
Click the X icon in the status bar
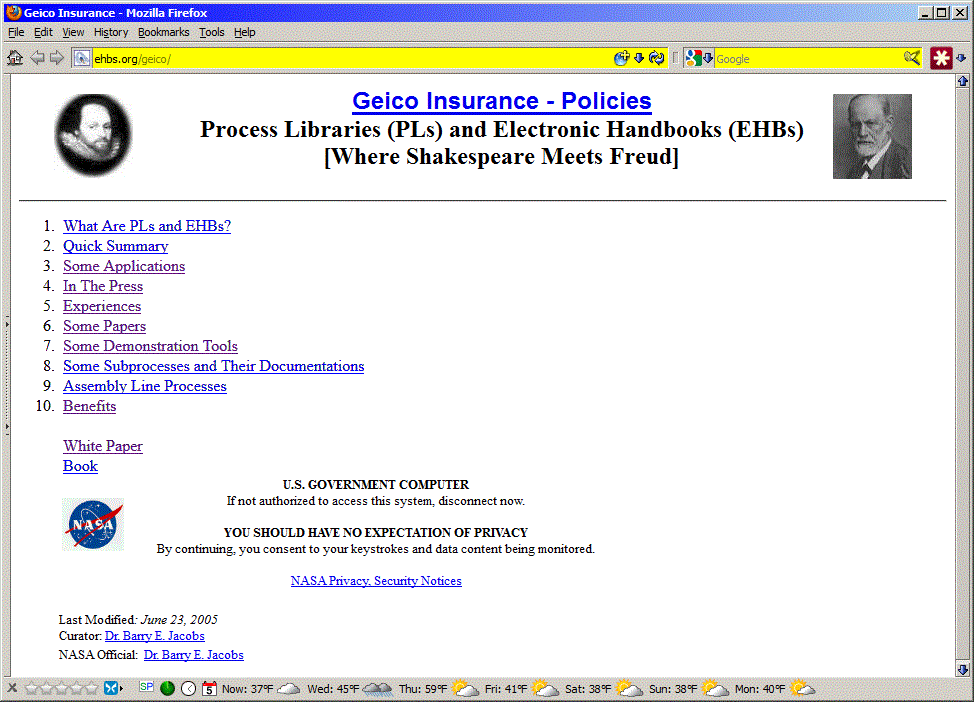pos(12,688)
